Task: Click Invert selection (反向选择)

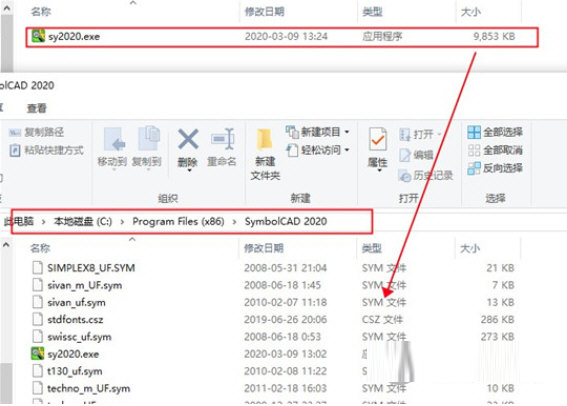Action: (x=495, y=168)
